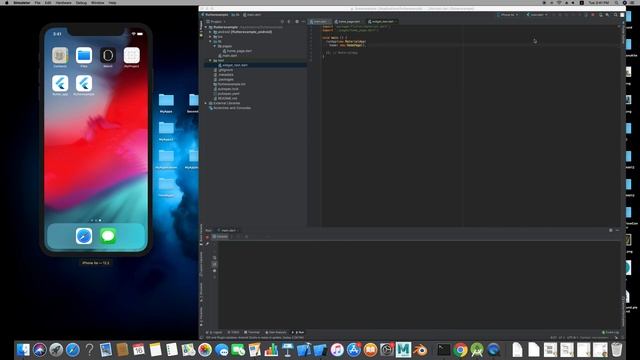Open the Trash in the Dock
Screen dimensions: 640x360
(x=617, y=350)
